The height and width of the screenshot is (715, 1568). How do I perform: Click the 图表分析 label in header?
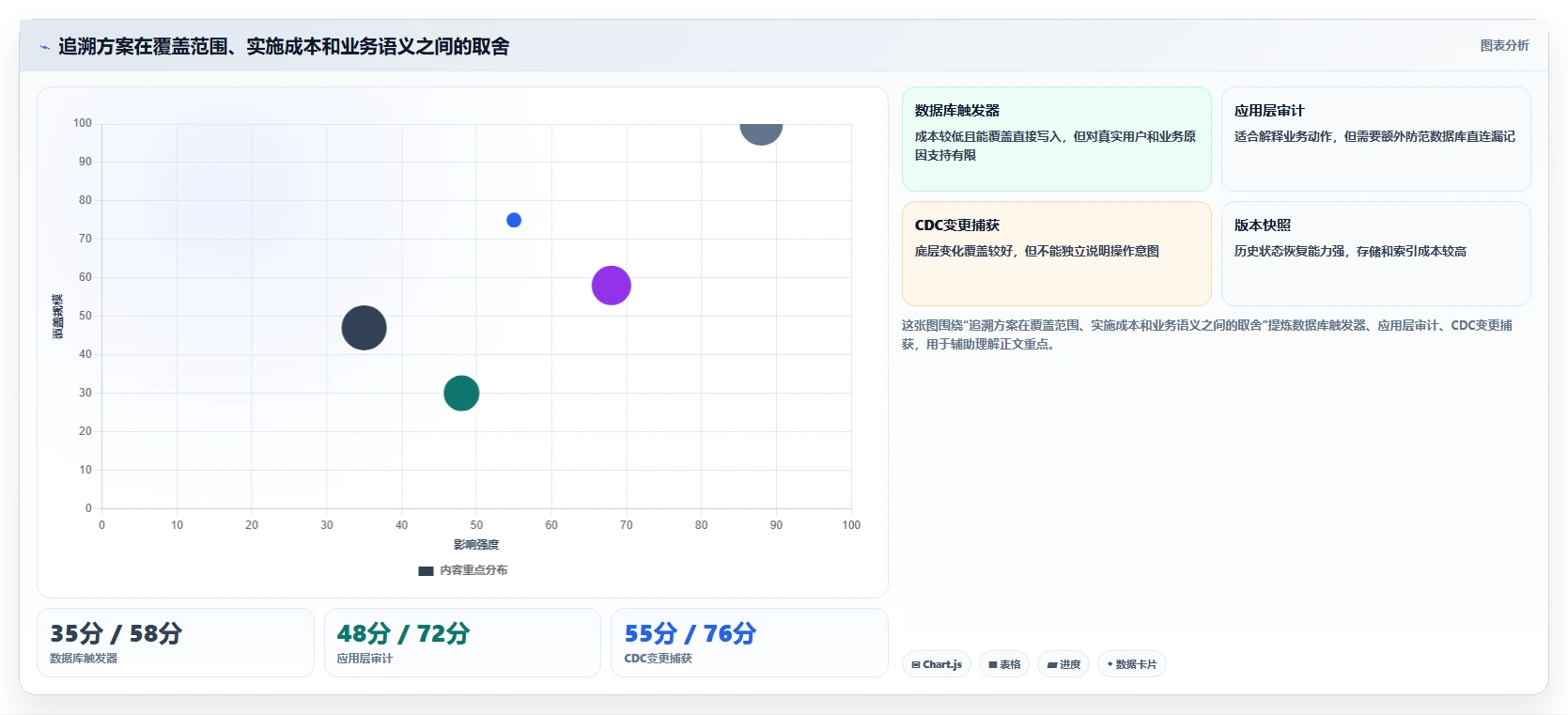click(x=1504, y=45)
